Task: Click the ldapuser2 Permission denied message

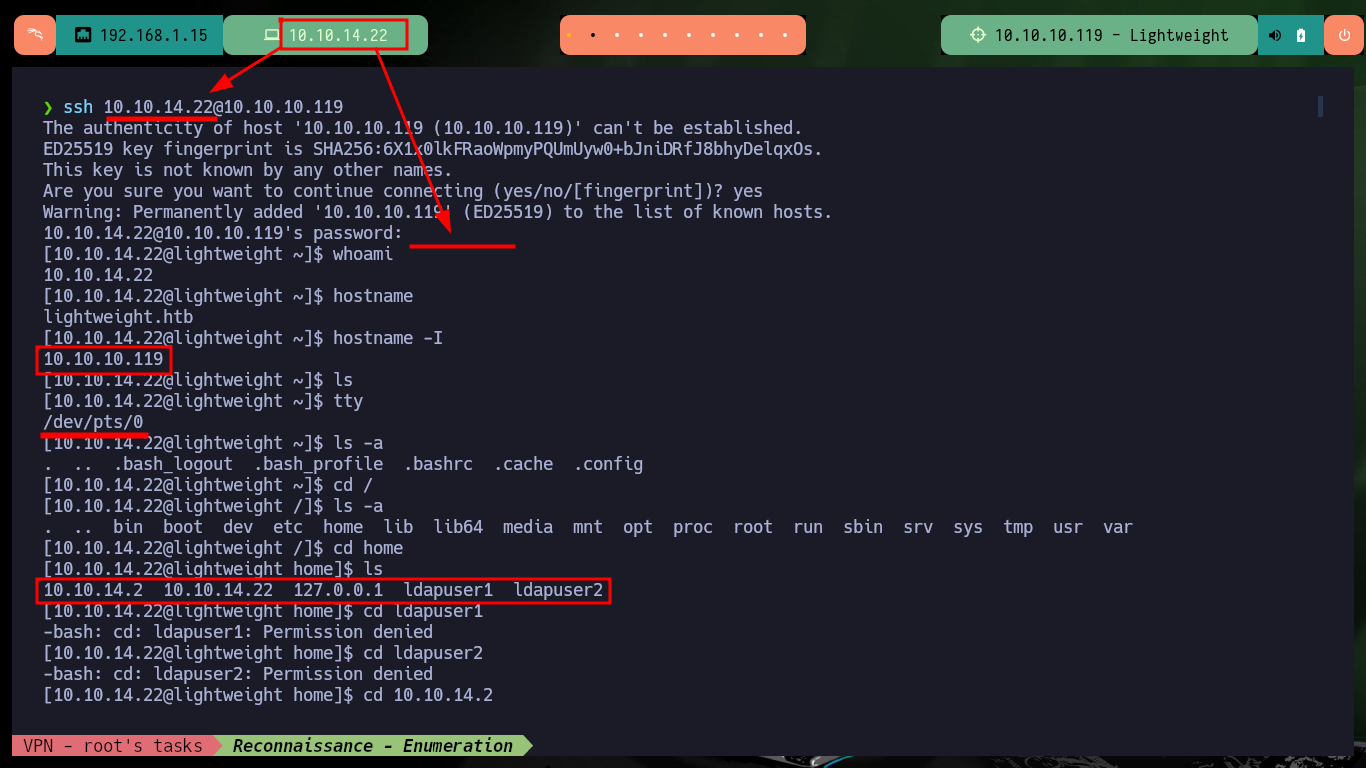Action: coord(238,674)
